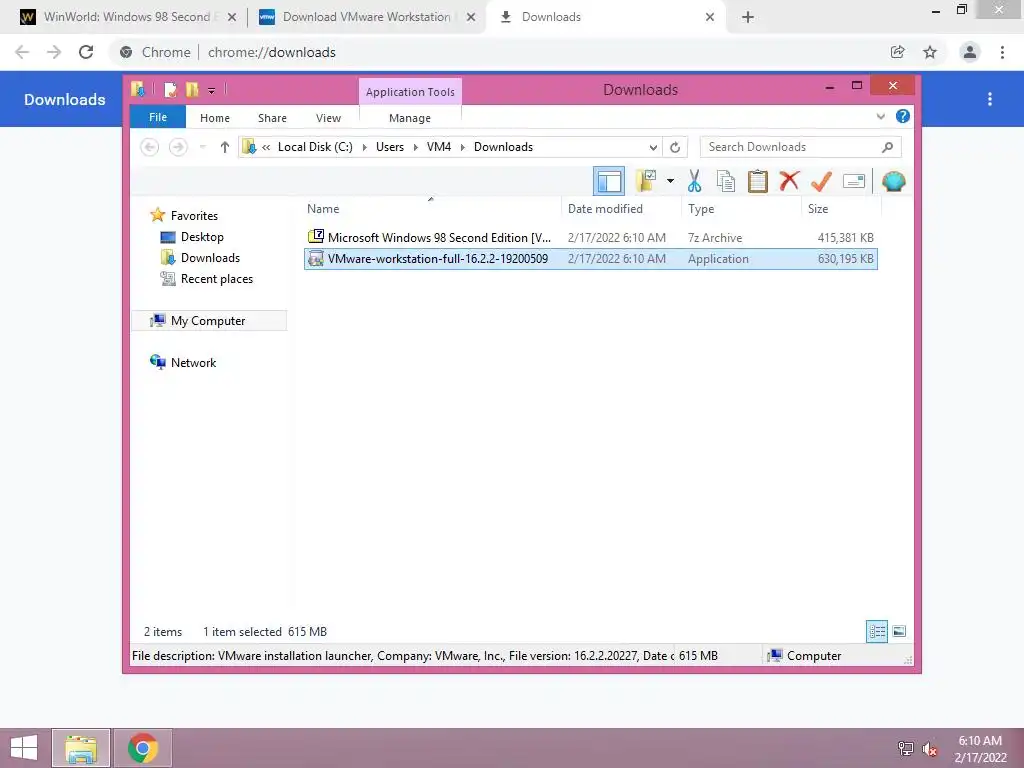Click Users in the address path
Viewport: 1024px width, 768px height.
[x=390, y=147]
